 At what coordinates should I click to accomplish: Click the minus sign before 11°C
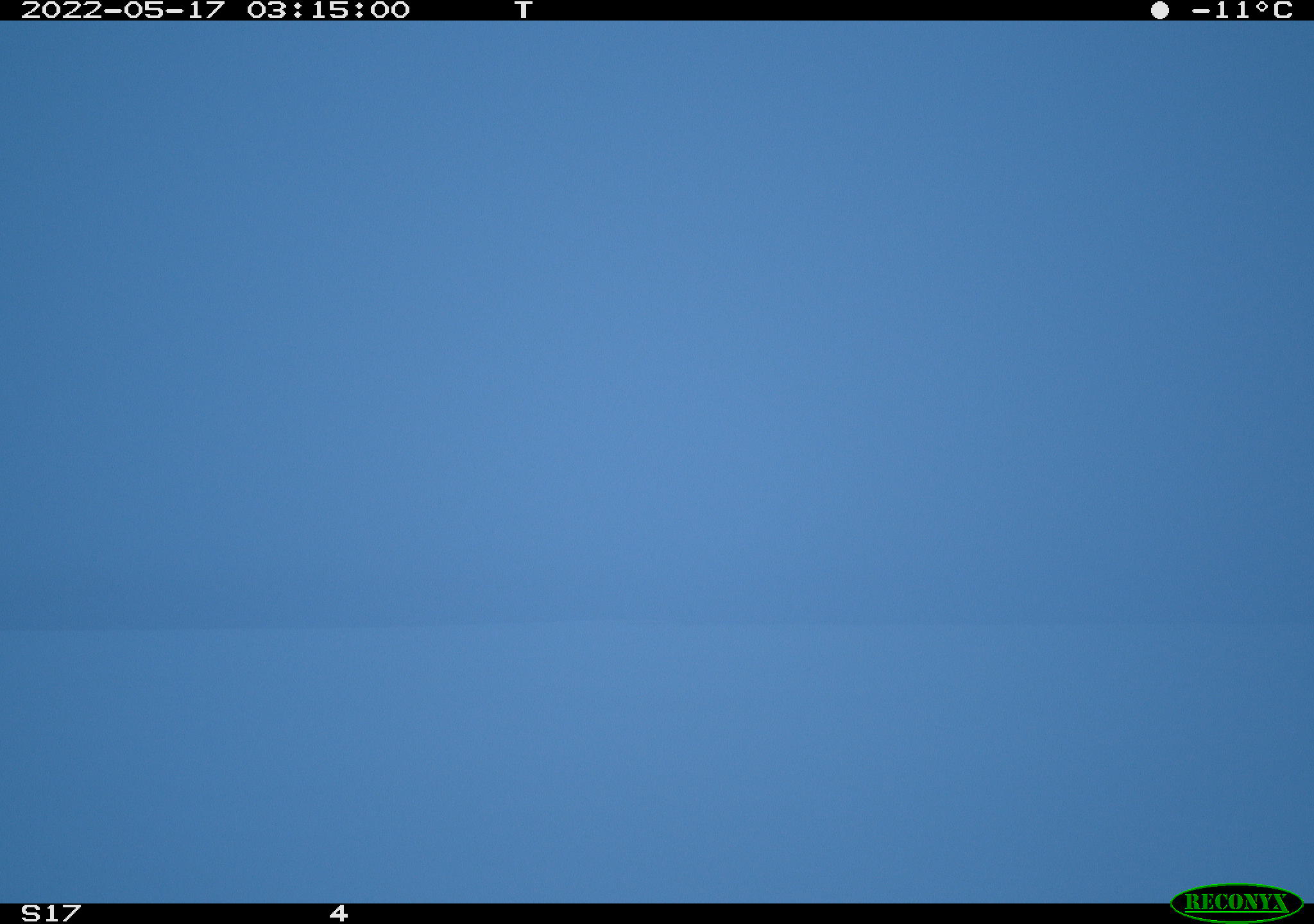(x=1201, y=11)
